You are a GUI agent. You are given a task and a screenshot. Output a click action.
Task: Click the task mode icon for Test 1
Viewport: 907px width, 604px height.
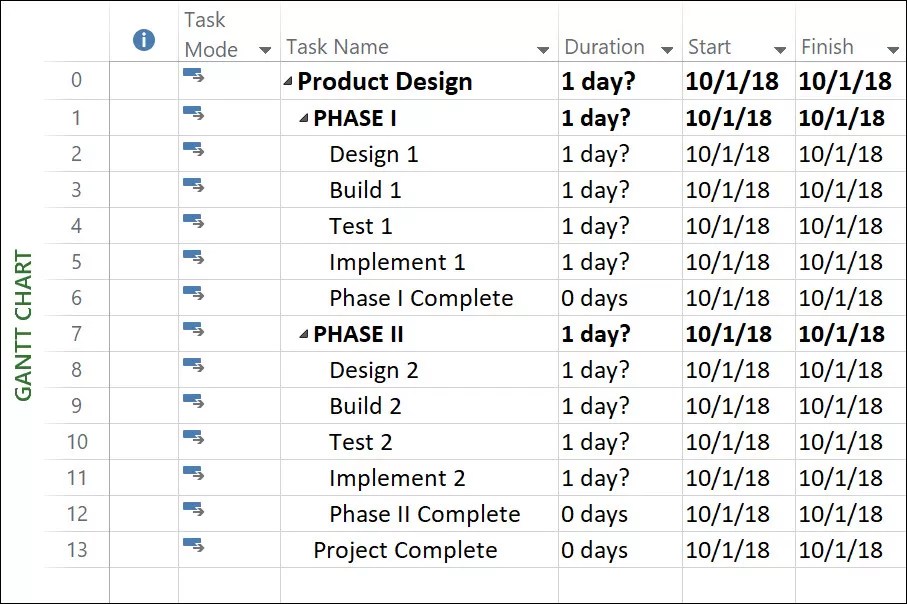[x=193, y=220]
